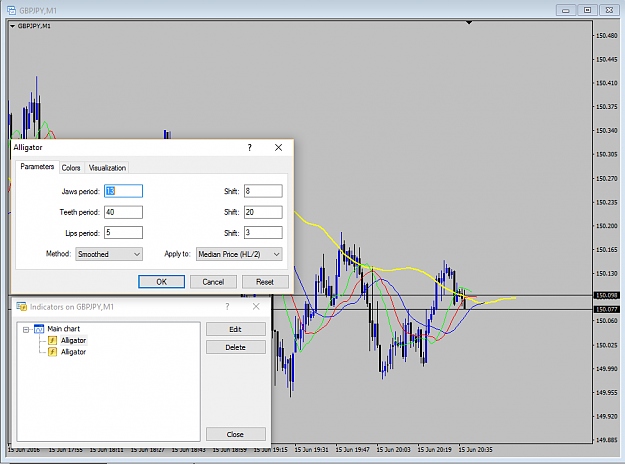Screen dimensions: 625x464
Task: Click the 15 Jun 20:03 time label
Action: (x=393, y=450)
